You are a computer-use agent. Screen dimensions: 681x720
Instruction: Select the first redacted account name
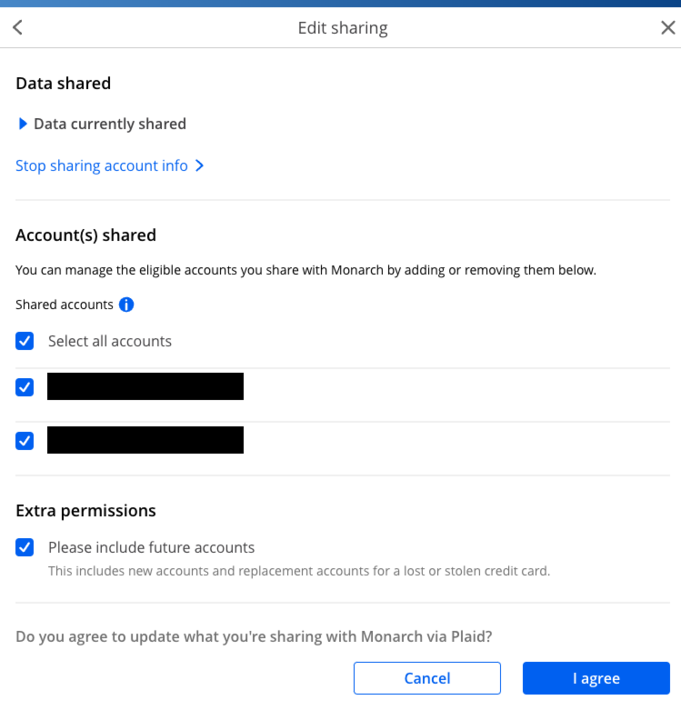point(145,387)
